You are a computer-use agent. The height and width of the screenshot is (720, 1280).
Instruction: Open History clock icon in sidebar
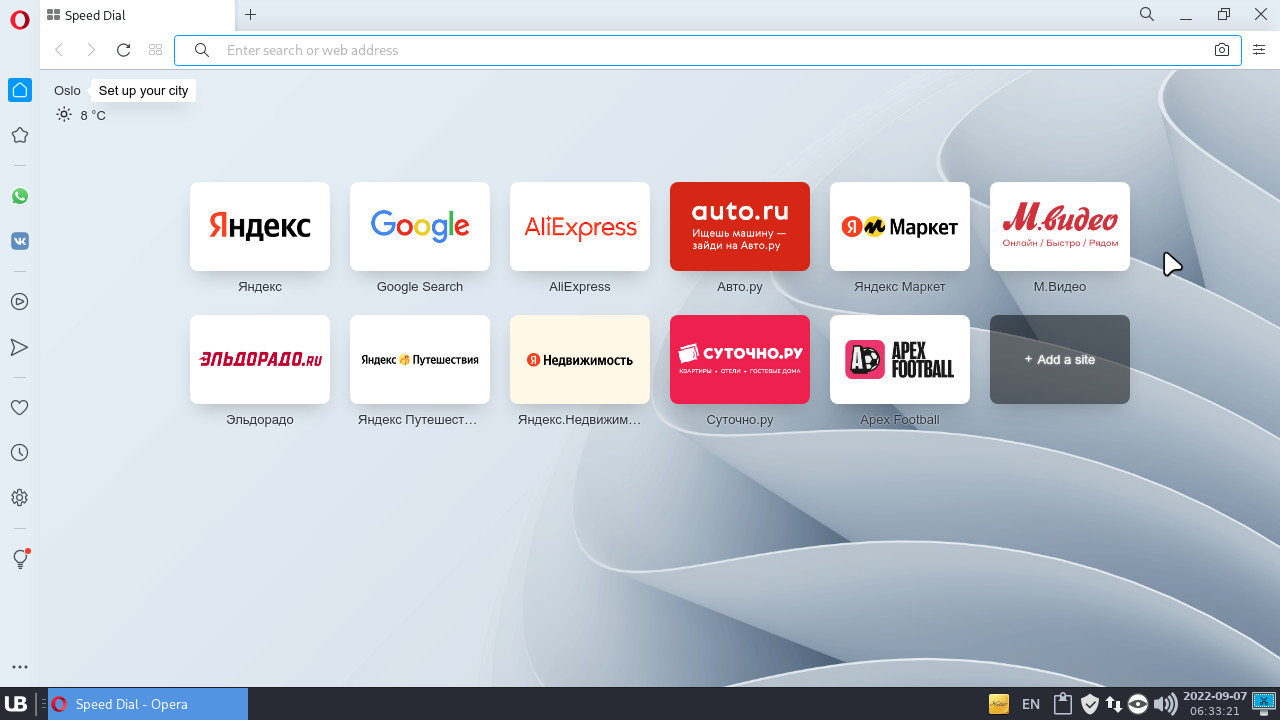click(19, 453)
